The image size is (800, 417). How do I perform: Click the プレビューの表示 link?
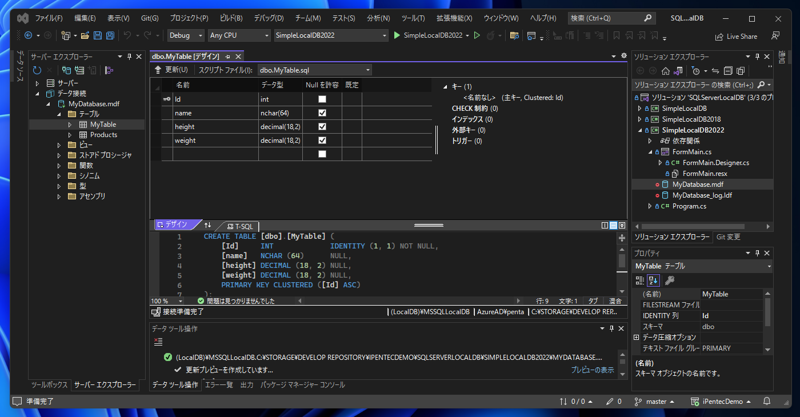(x=592, y=370)
